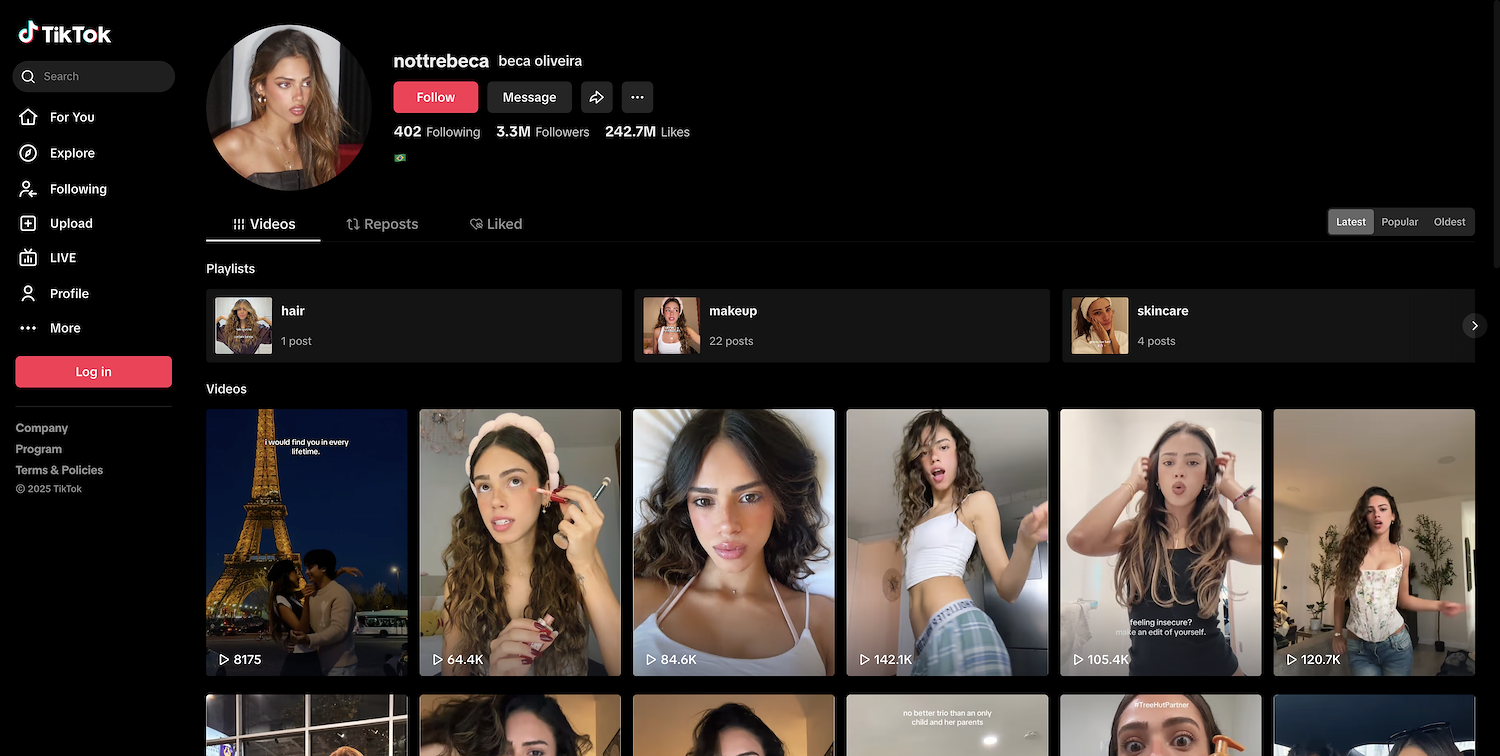Click the 402 Following count

(437, 132)
